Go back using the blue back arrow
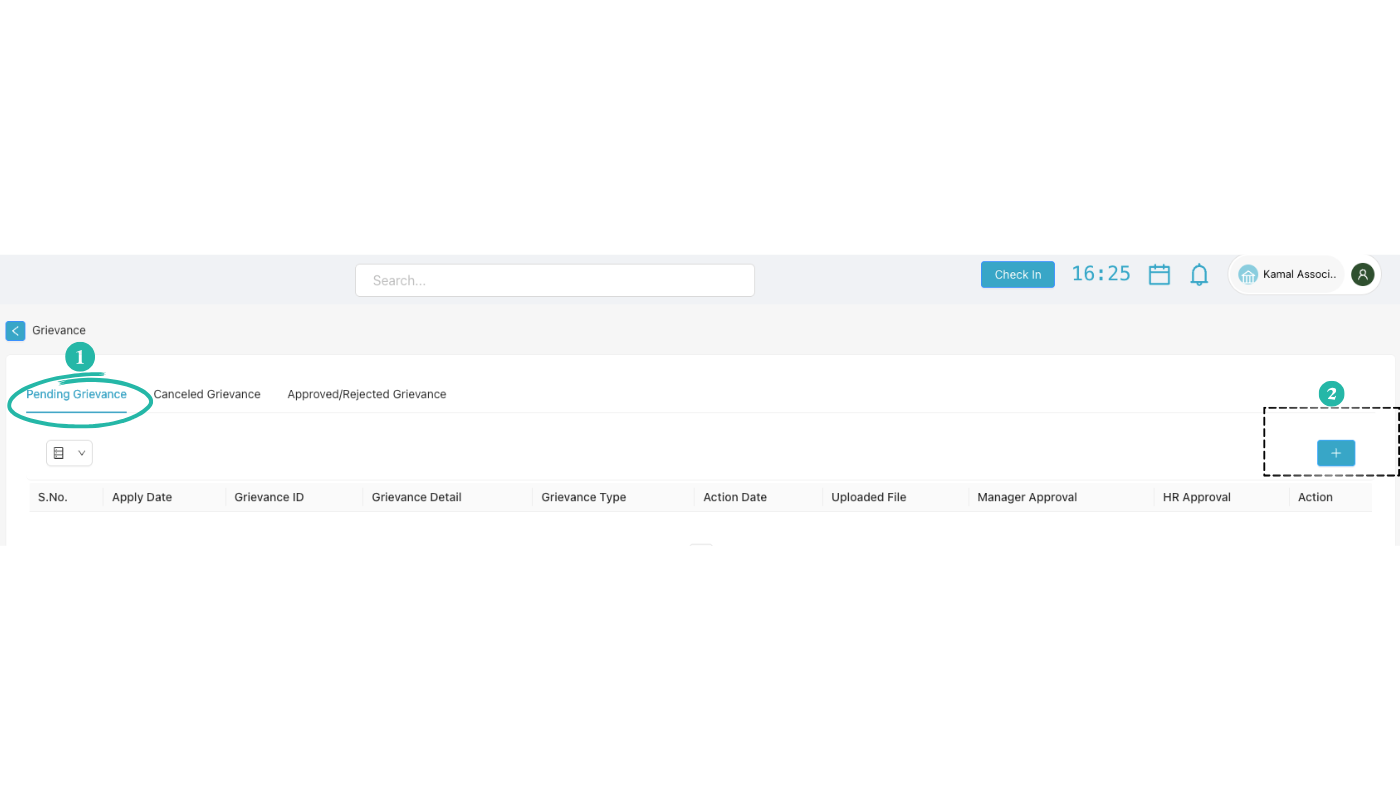1400x800 pixels. [x=15, y=330]
